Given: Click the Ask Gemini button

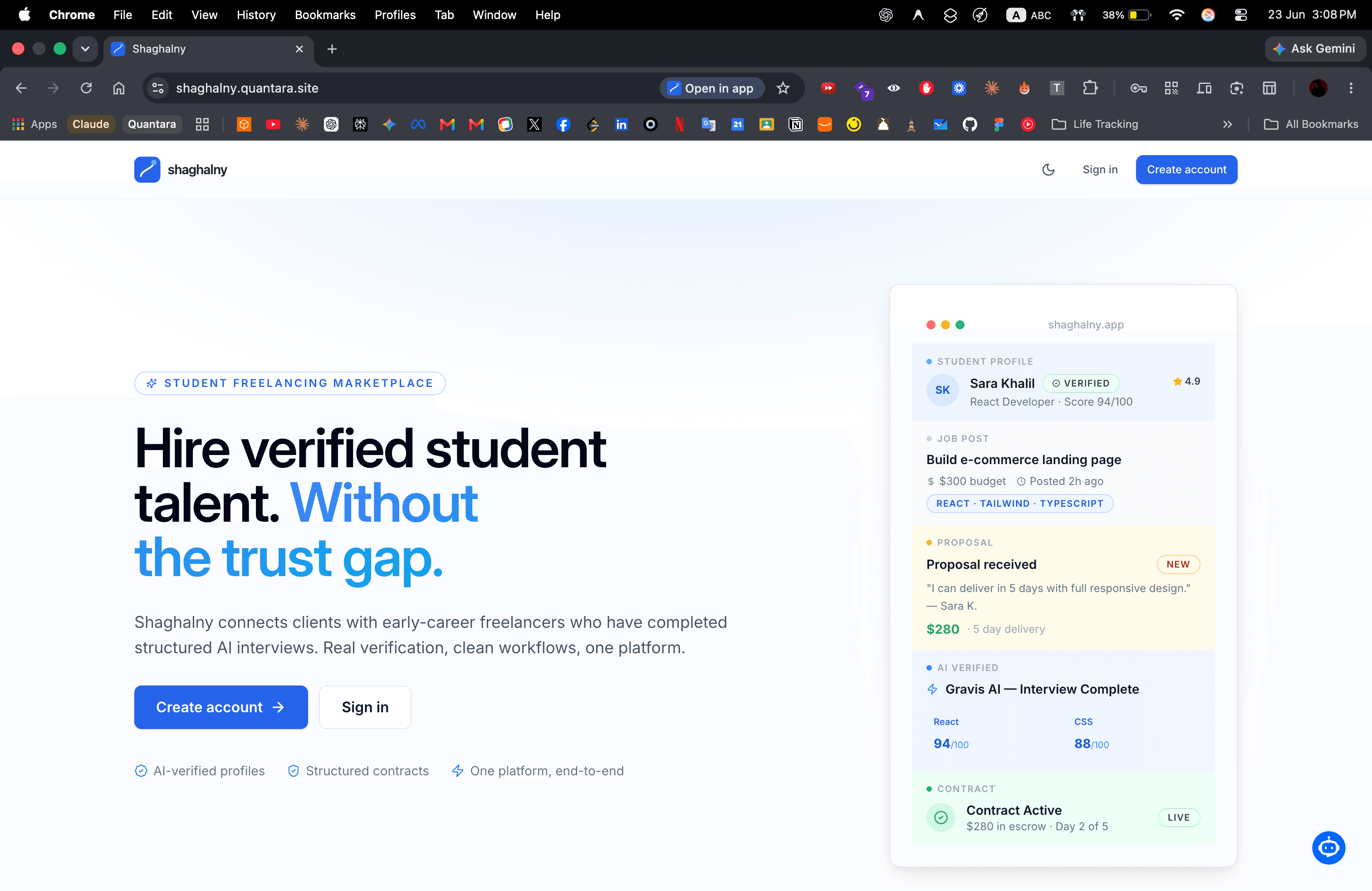Looking at the screenshot, I should tap(1314, 49).
